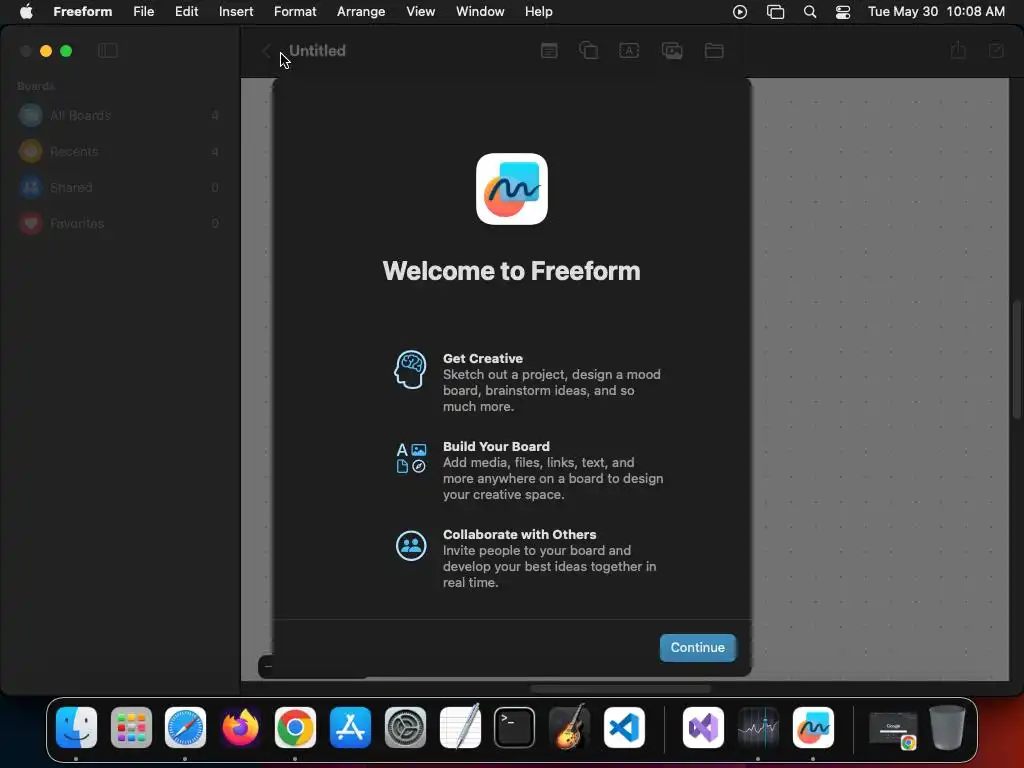Screen dimensions: 1024x768
Task: Open Visual Studio Code from Dock
Action: point(624,728)
